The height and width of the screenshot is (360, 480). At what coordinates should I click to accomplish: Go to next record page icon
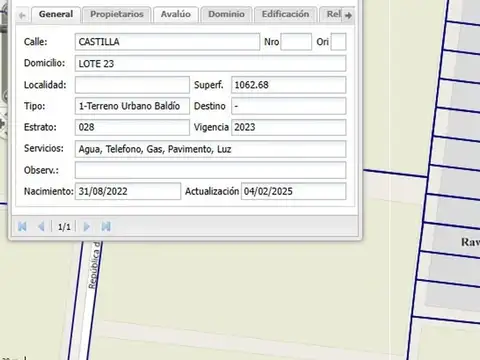[x=87, y=227]
